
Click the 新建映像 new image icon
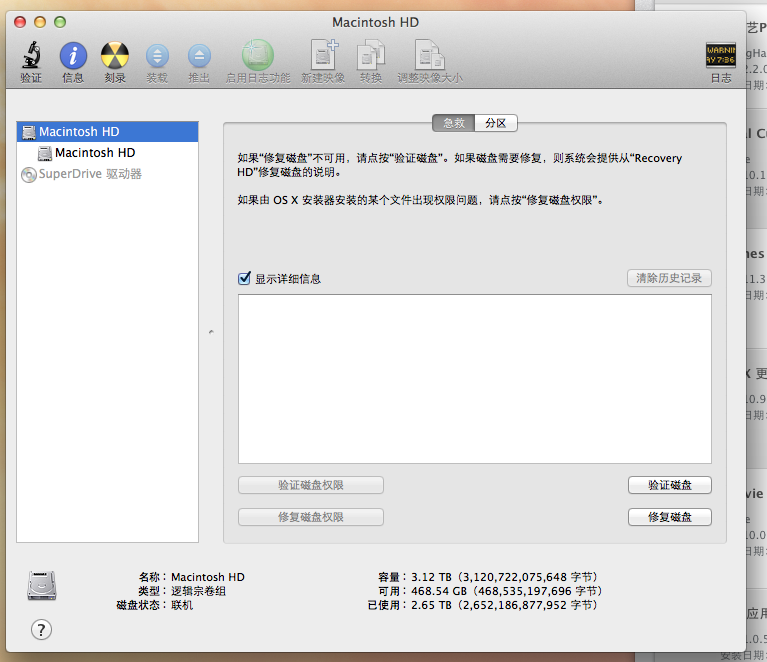tap(325, 56)
